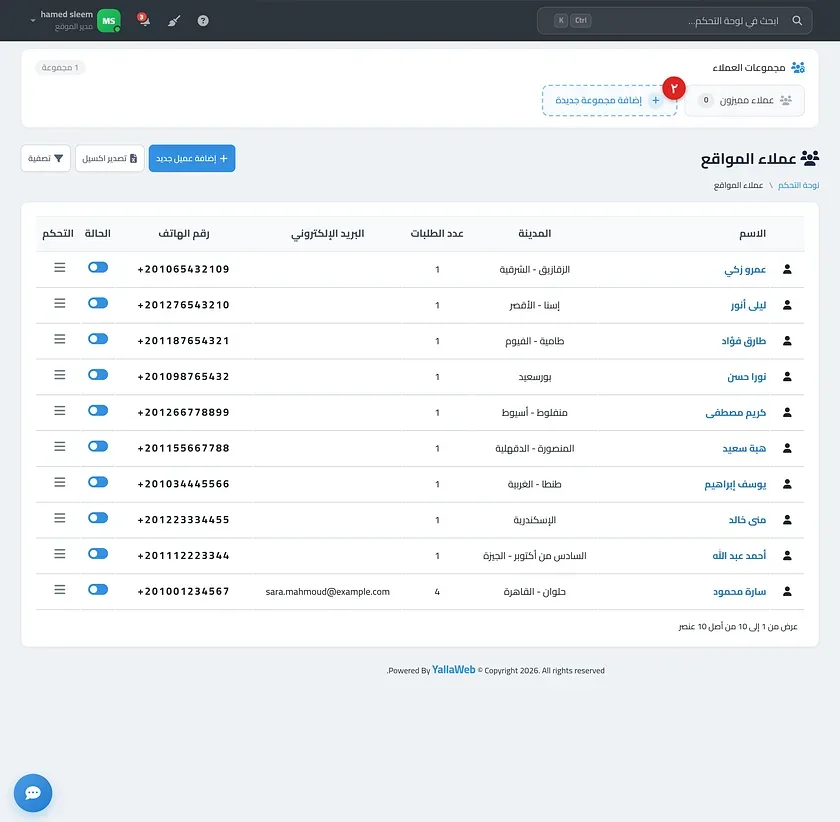Click person icon beside عمرو زكي
Viewport: 840px width, 822px height.
tap(787, 269)
